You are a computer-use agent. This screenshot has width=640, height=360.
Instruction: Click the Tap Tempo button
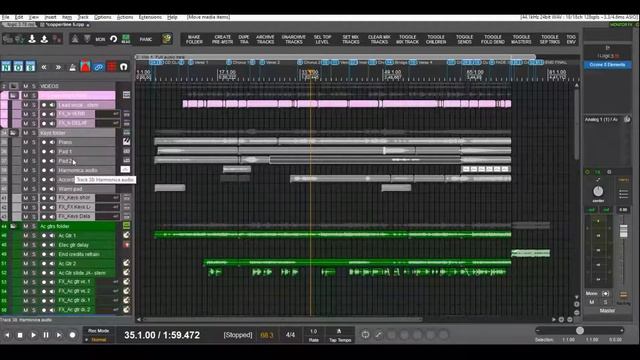coord(340,335)
